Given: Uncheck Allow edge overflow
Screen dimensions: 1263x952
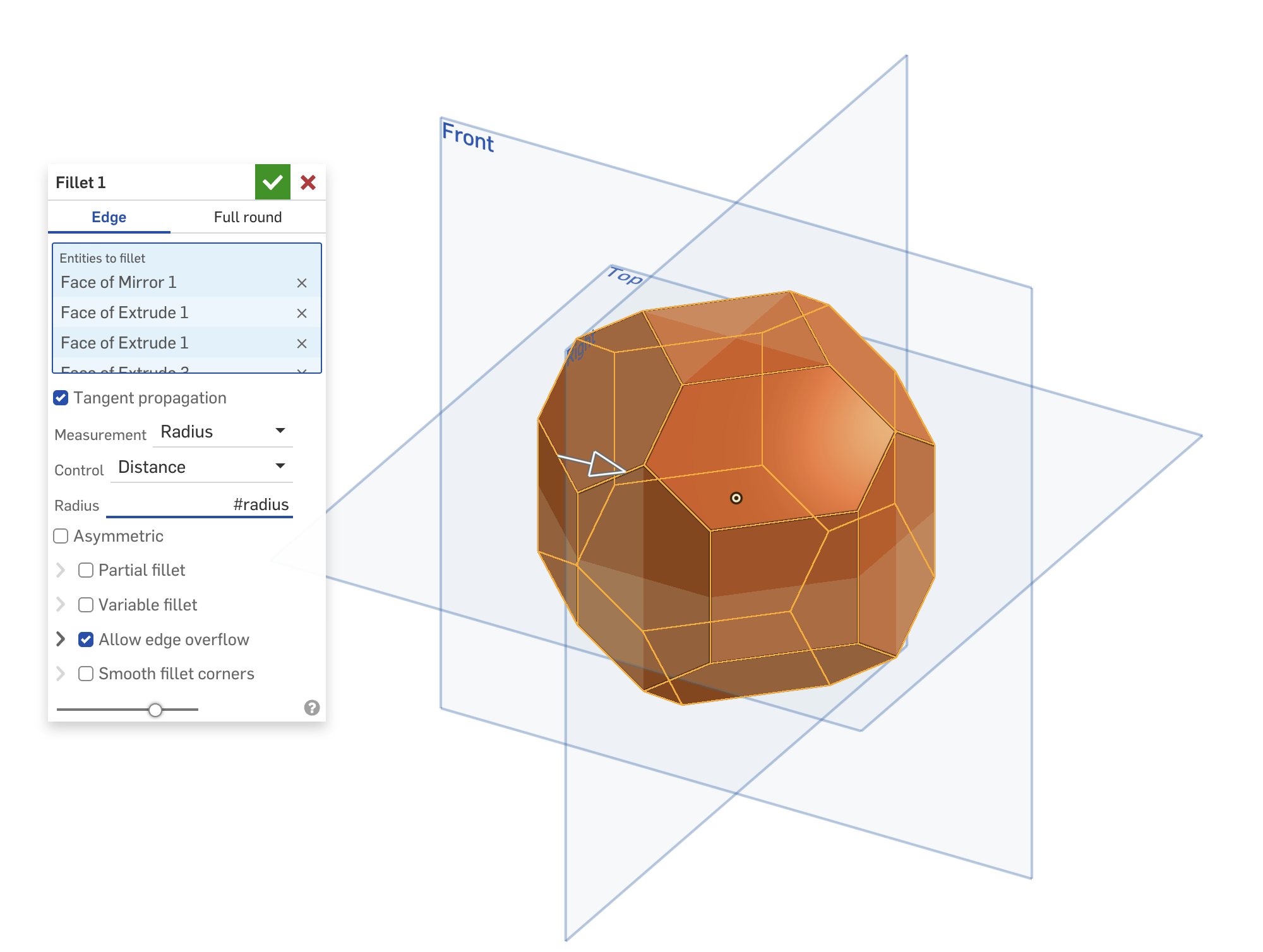Looking at the screenshot, I should coord(86,640).
